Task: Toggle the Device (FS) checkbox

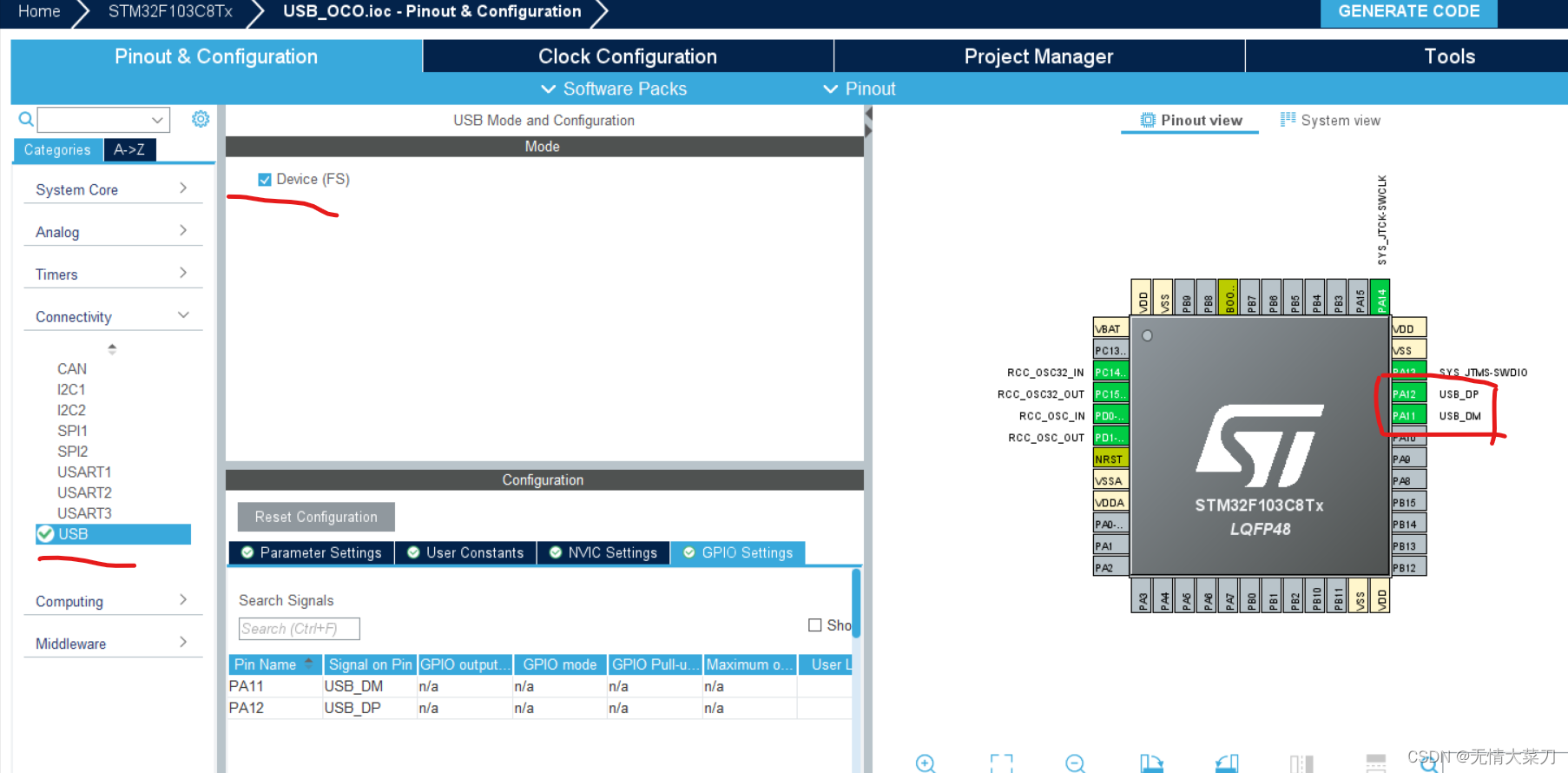Action: coord(265,179)
